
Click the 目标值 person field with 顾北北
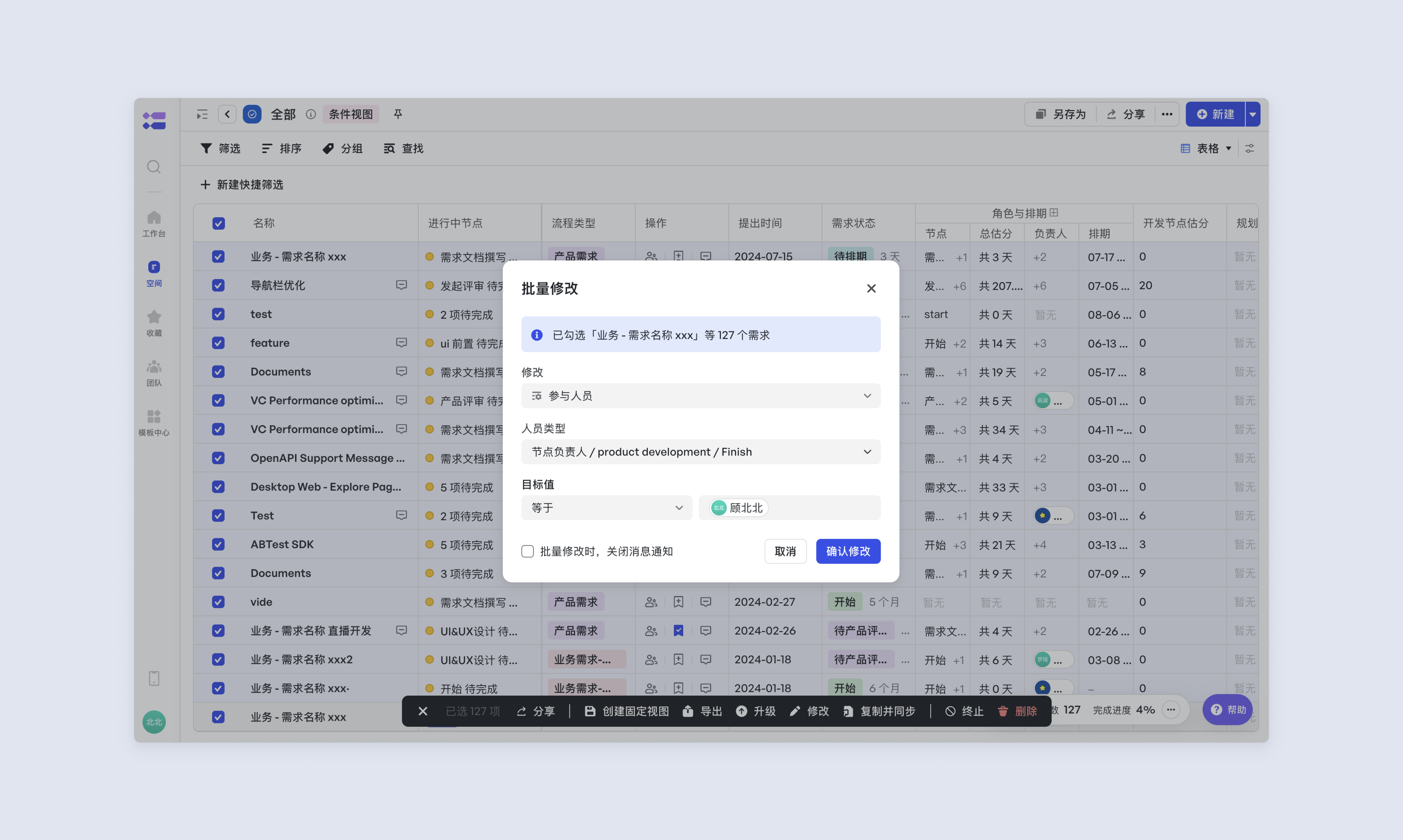790,508
